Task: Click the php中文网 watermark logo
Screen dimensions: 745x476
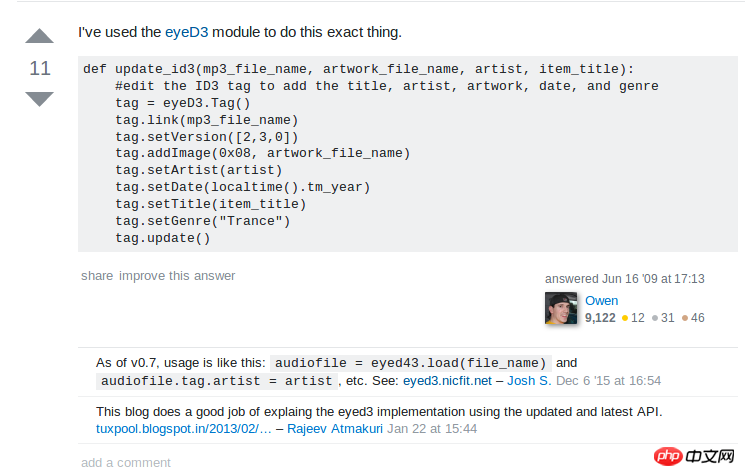Action: [x=695, y=456]
